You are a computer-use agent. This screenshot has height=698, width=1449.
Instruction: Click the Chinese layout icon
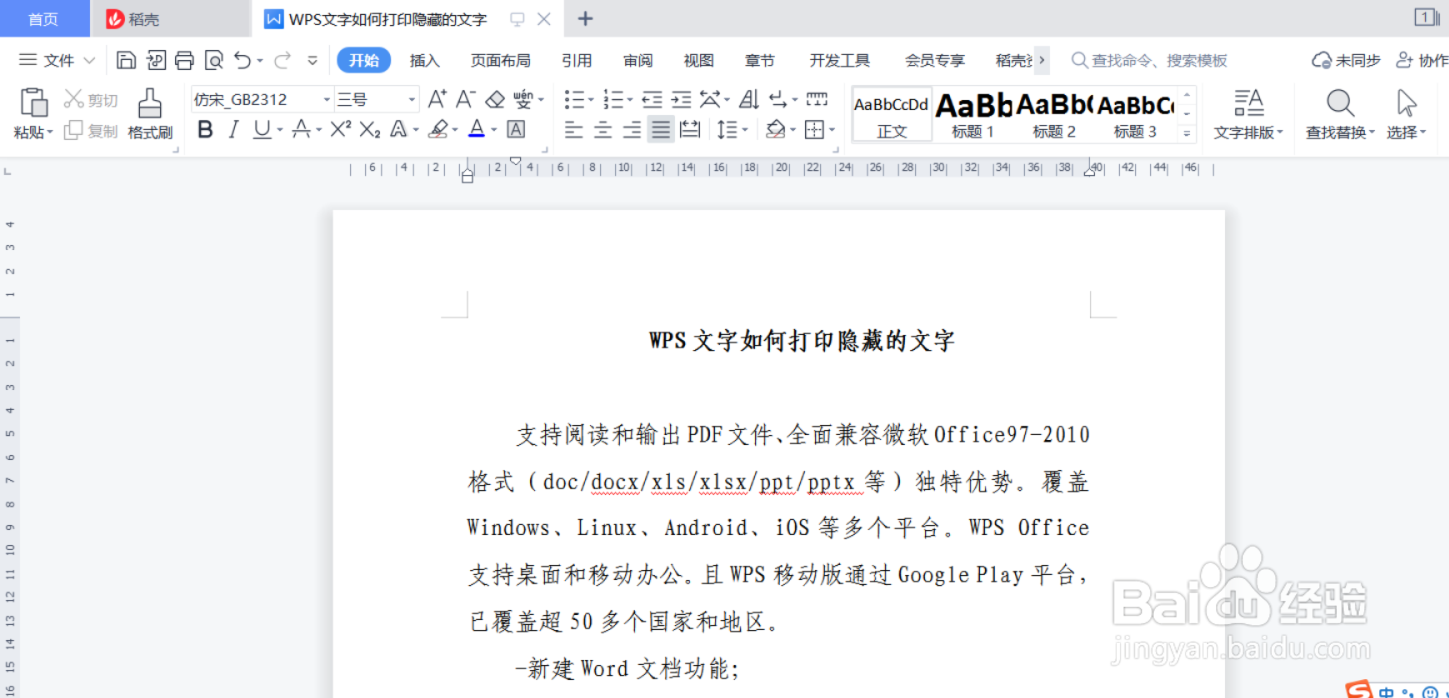click(710, 99)
